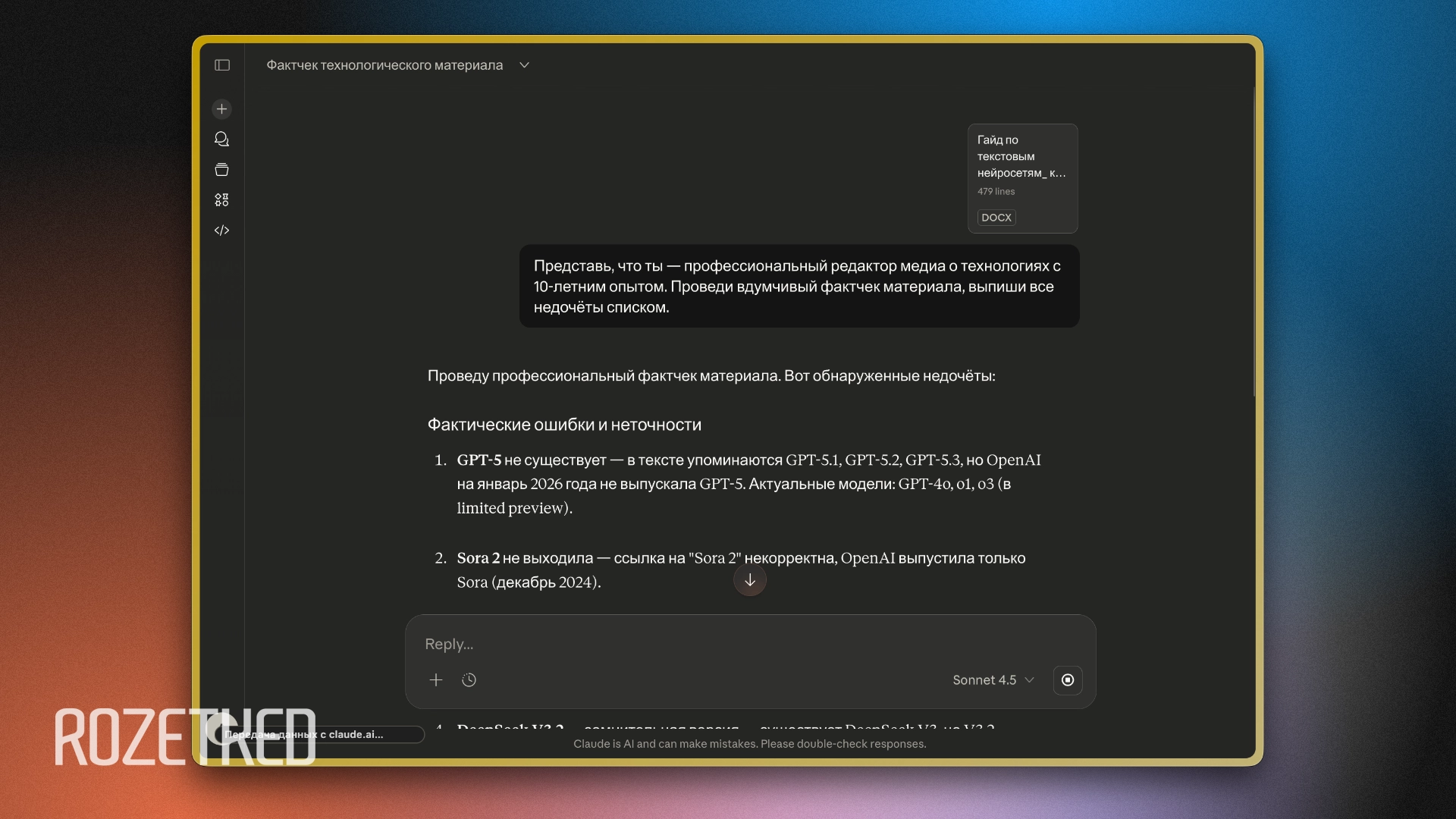Click chat title Фактчек технологического материала
Image resolution: width=1456 pixels, height=819 pixels.
point(384,65)
